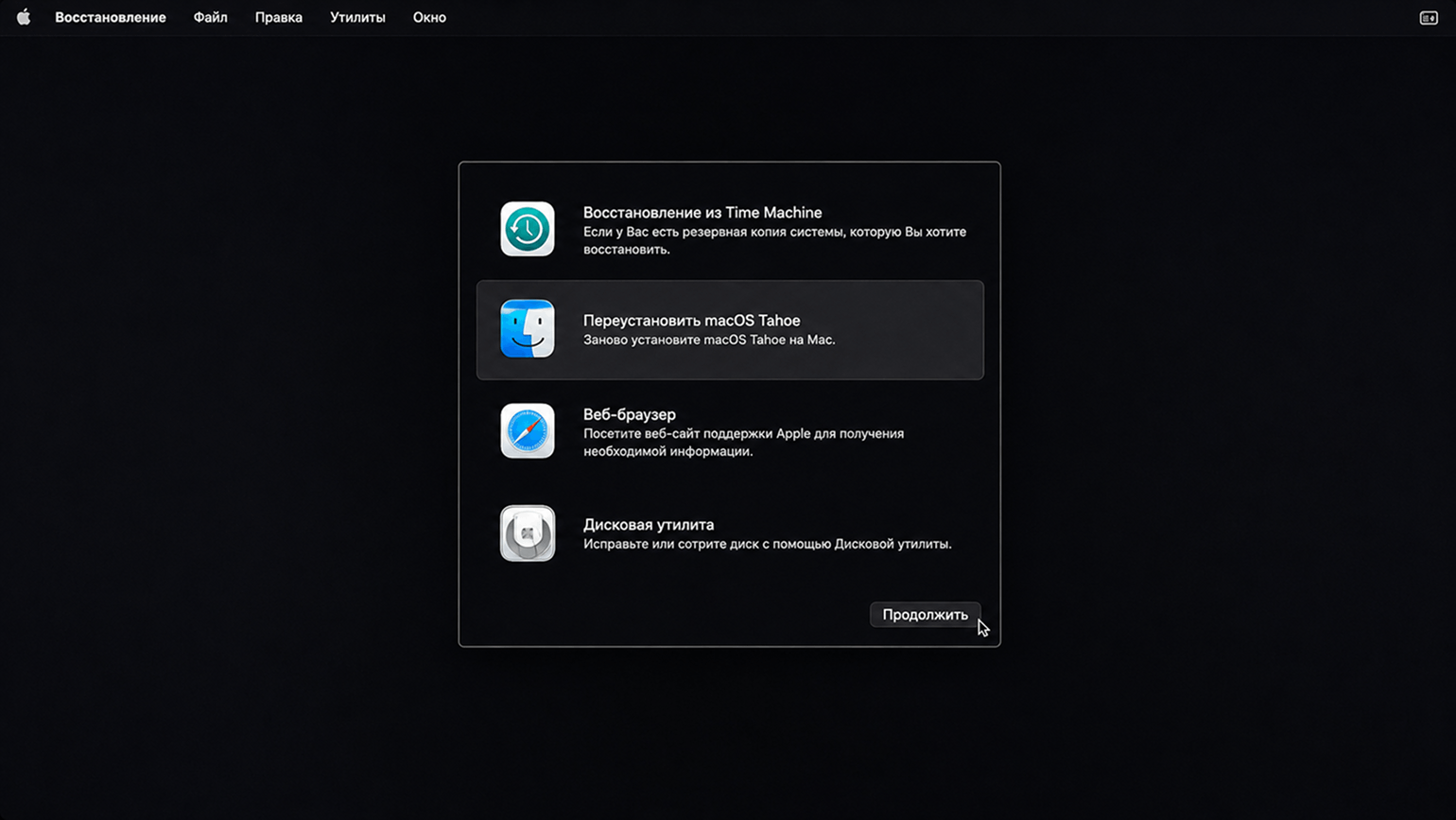Click the Disk Utility icon
The image size is (1456, 820).
(x=528, y=533)
